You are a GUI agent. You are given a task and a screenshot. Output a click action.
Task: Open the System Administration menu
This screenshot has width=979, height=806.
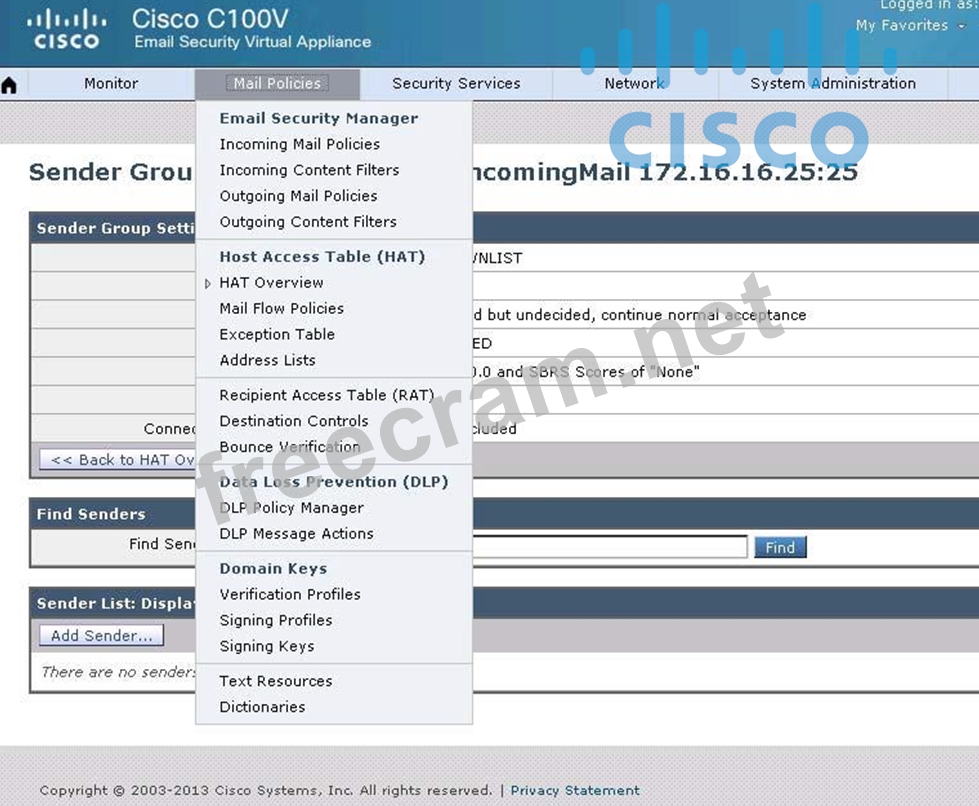pyautogui.click(x=832, y=84)
